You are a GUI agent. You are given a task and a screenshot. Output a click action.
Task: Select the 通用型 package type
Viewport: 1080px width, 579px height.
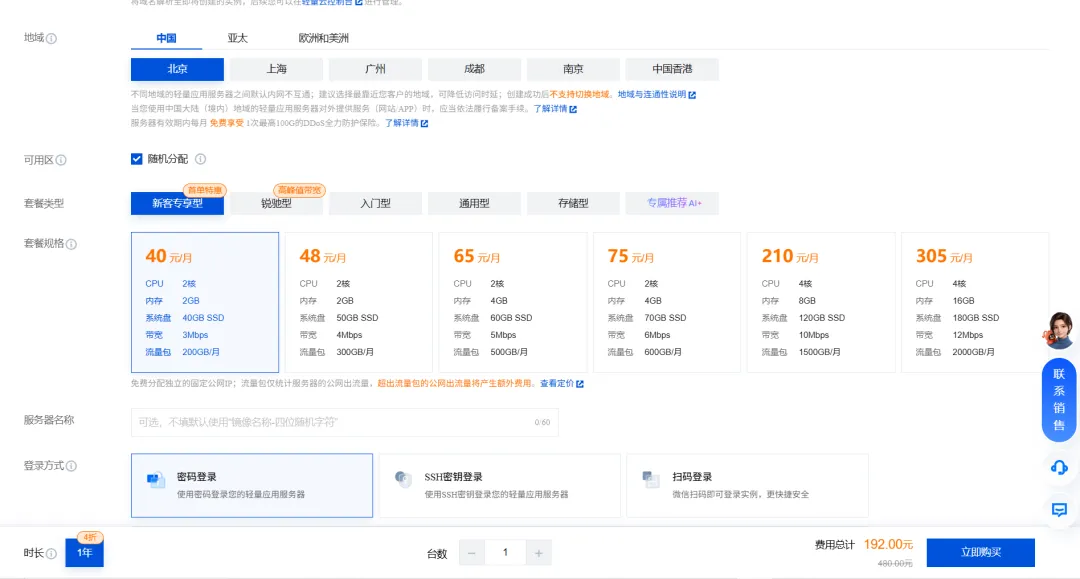pos(474,203)
